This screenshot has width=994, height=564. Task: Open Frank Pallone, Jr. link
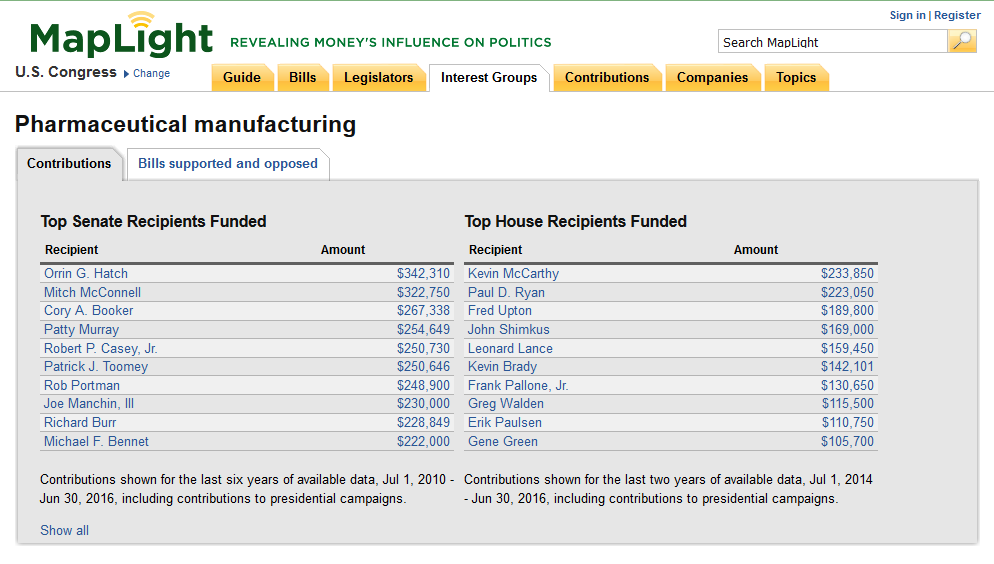click(x=518, y=385)
